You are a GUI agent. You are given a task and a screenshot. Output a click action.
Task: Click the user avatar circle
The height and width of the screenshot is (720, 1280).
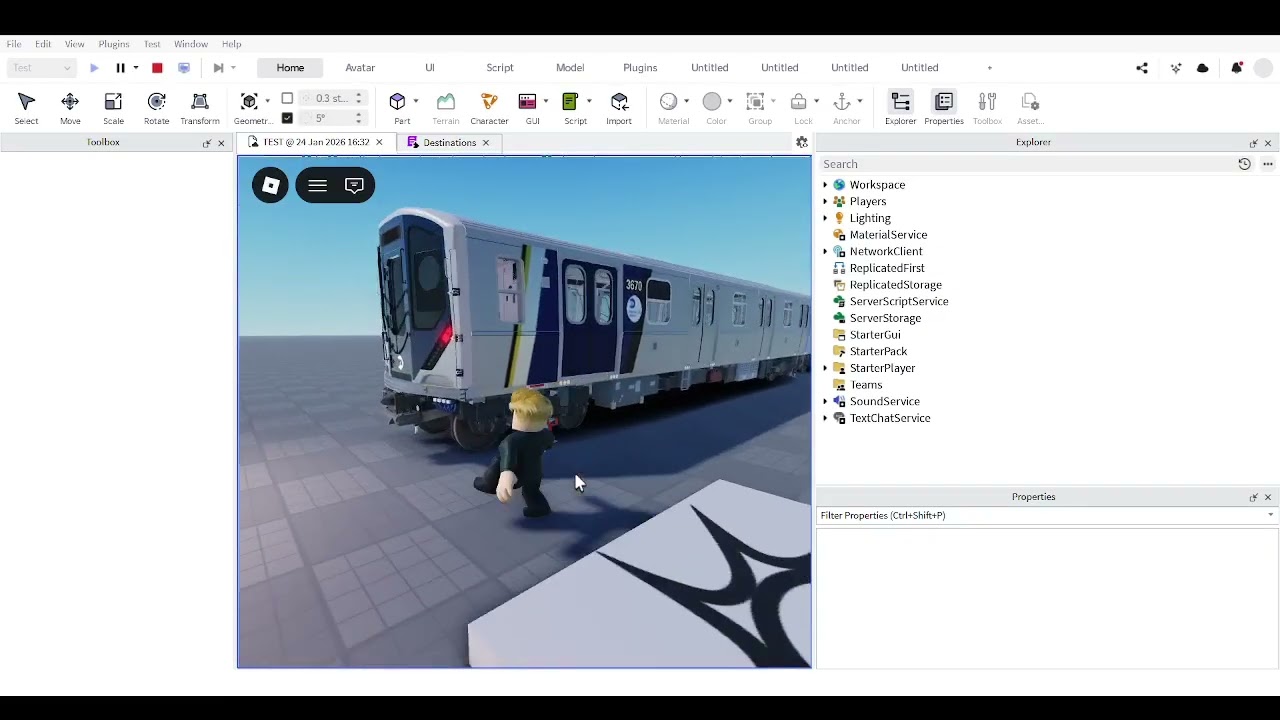(x=1263, y=68)
